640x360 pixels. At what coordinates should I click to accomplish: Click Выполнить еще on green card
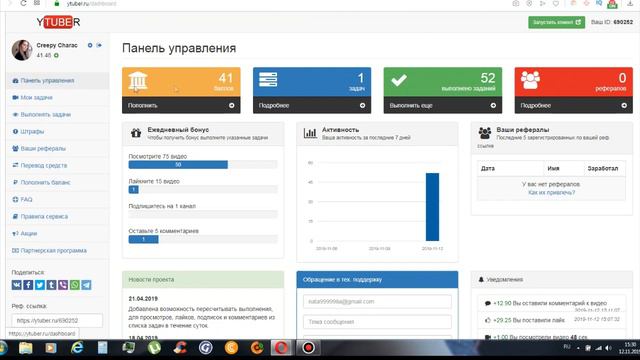(x=443, y=105)
